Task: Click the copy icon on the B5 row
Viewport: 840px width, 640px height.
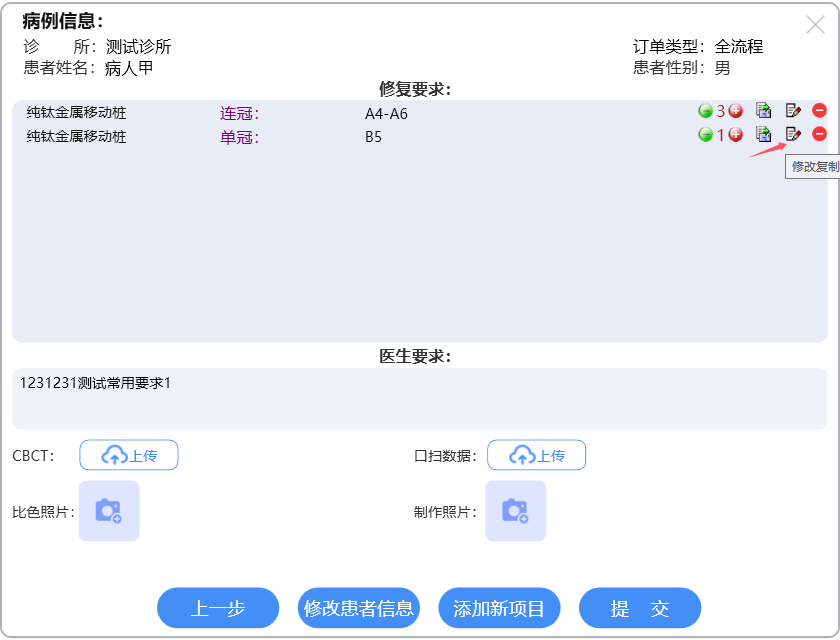Action: point(764,134)
